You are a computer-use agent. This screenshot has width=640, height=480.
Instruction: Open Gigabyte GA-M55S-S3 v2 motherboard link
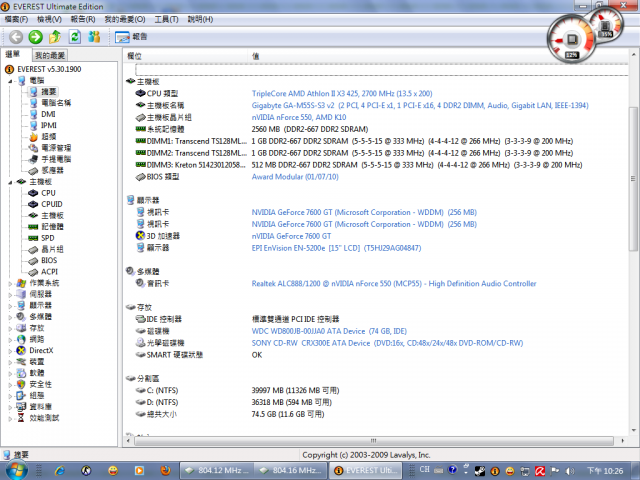tap(420, 106)
